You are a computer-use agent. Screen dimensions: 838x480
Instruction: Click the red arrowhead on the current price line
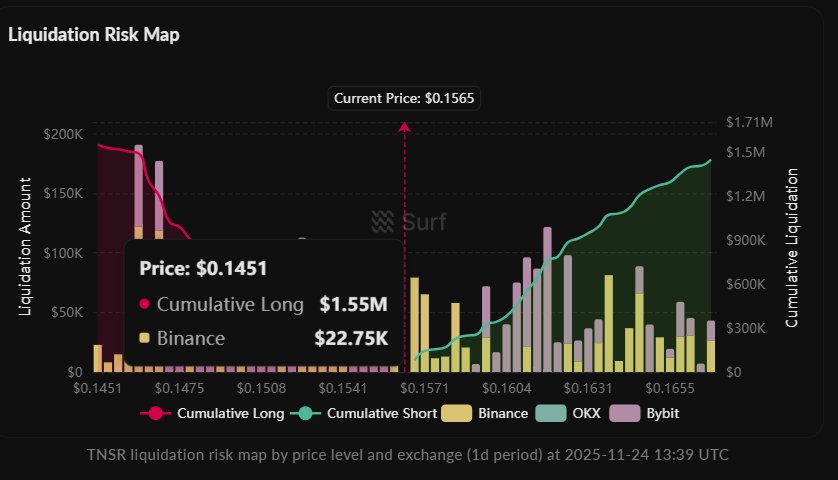click(x=405, y=127)
